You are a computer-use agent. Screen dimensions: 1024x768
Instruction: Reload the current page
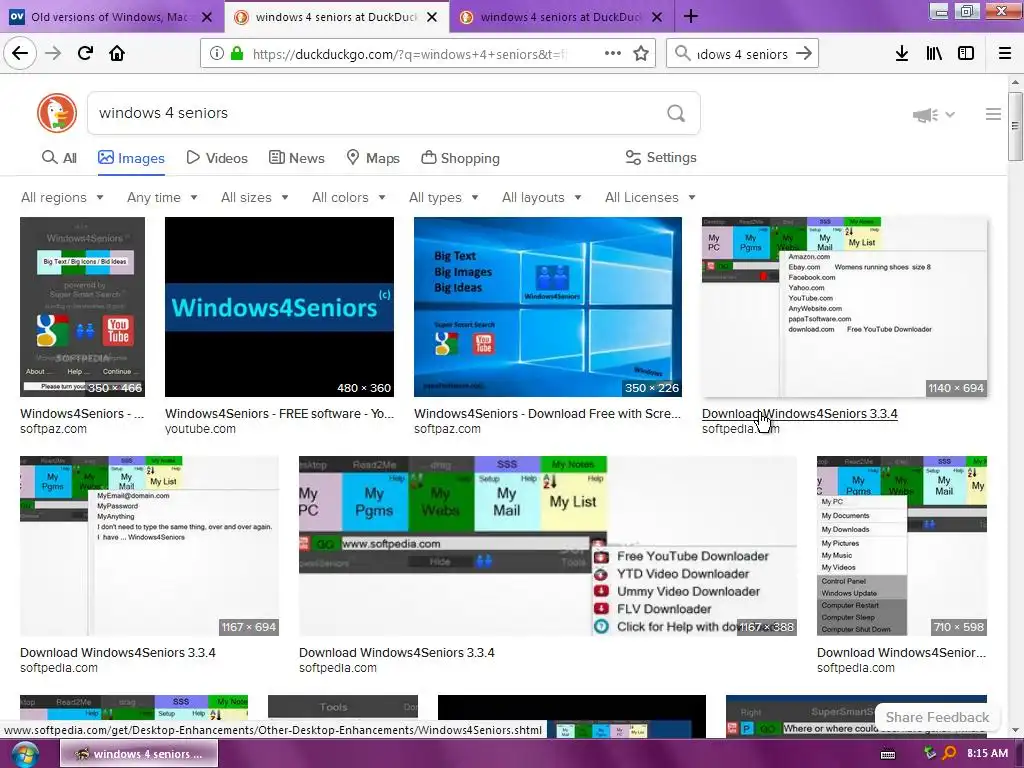pos(85,53)
